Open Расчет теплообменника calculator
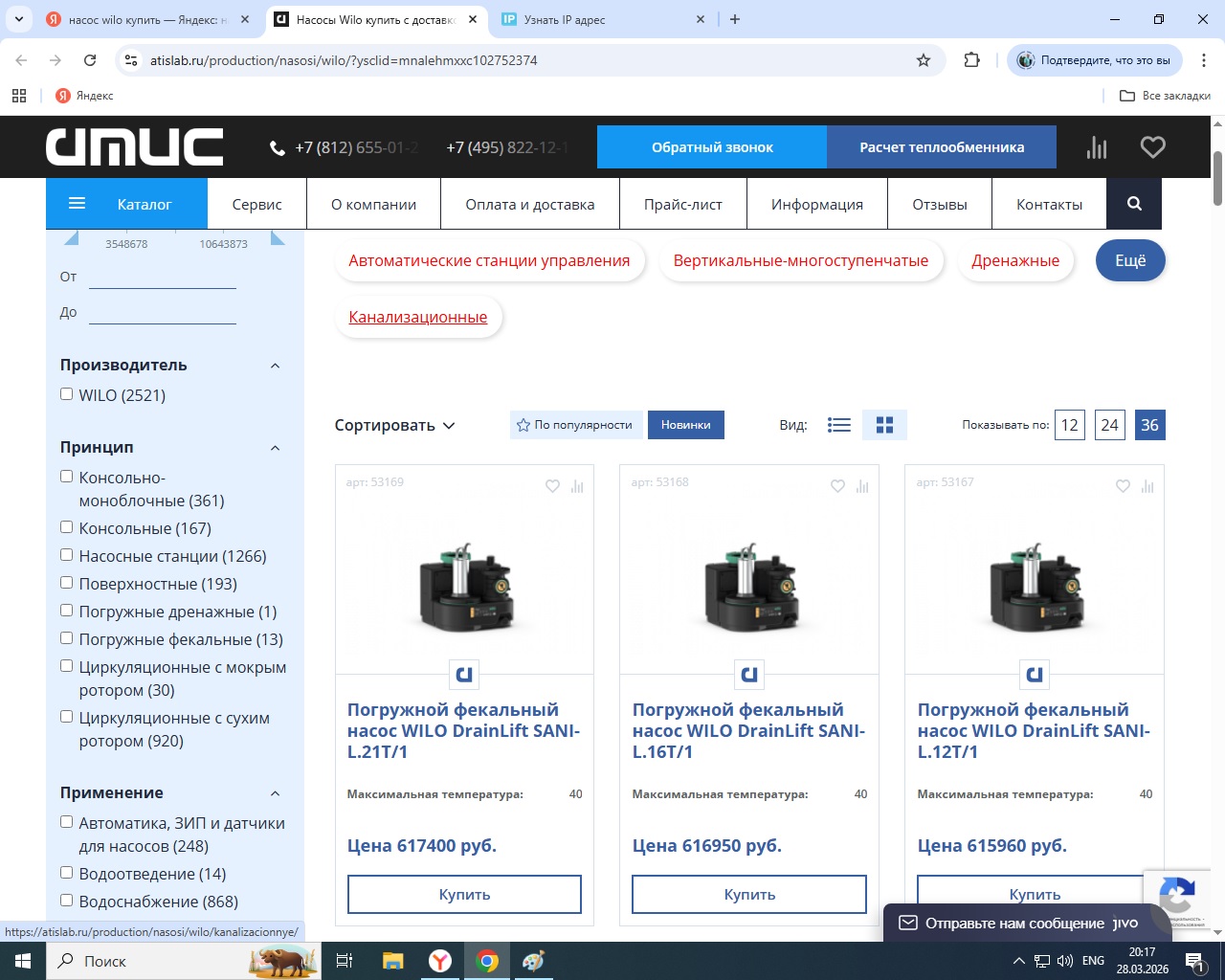The image size is (1225, 980). click(x=942, y=147)
